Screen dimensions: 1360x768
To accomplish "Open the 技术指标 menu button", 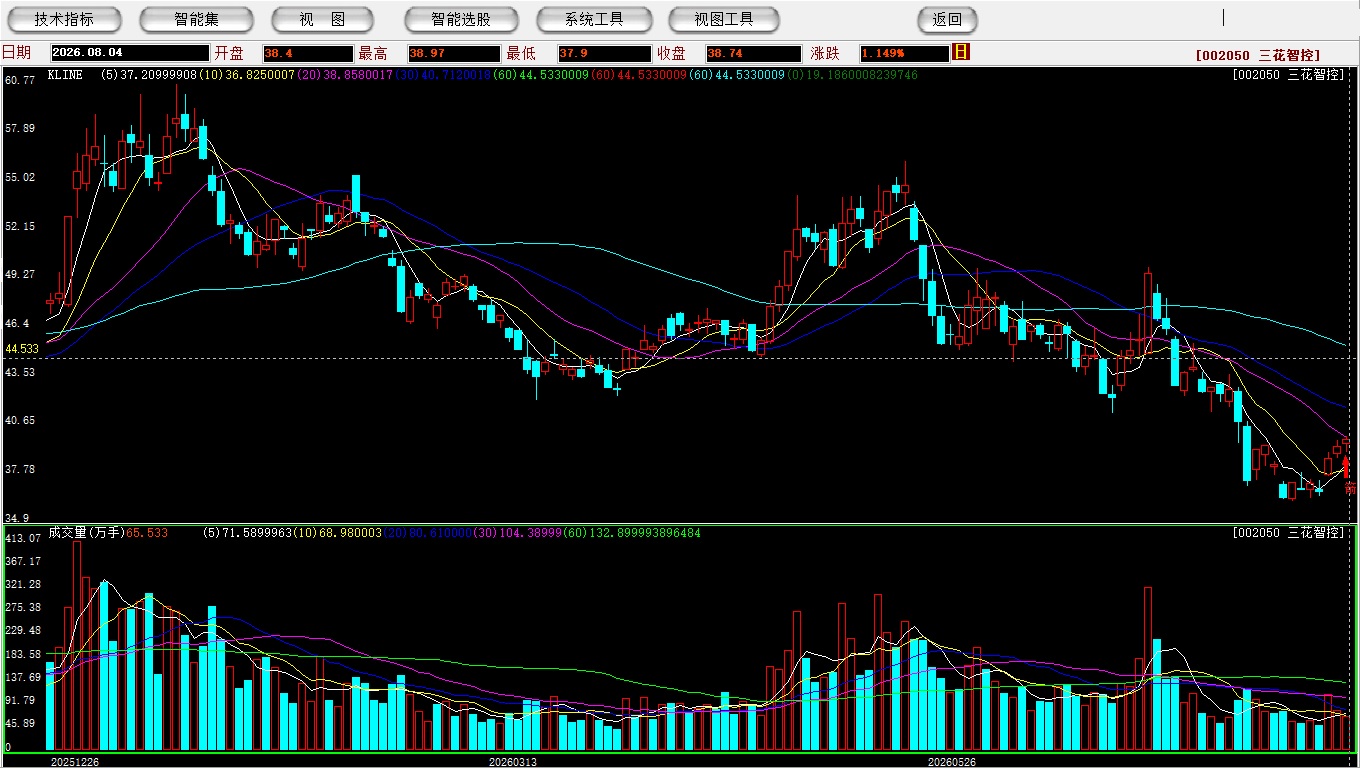I will click(64, 19).
